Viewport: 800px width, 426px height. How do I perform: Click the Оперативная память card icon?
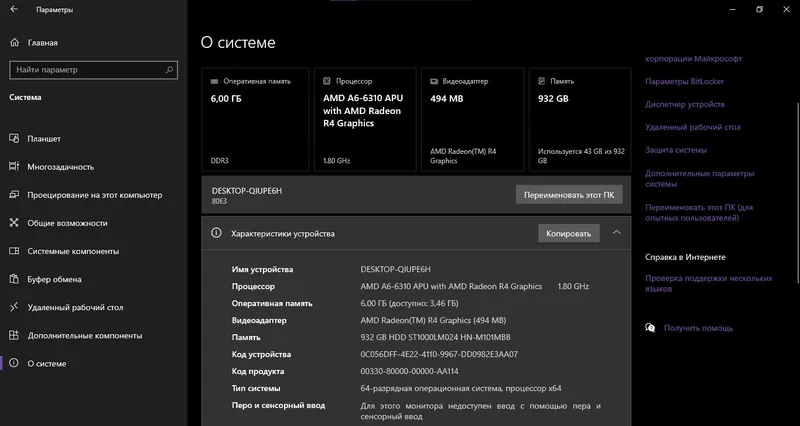[214, 81]
